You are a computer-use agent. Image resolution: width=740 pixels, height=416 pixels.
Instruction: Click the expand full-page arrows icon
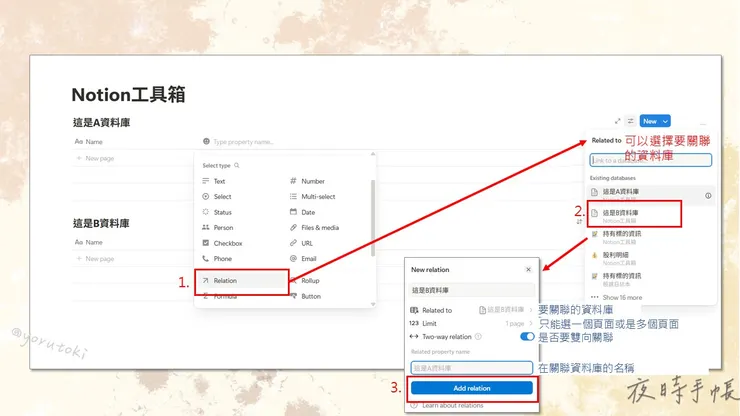tap(617, 121)
